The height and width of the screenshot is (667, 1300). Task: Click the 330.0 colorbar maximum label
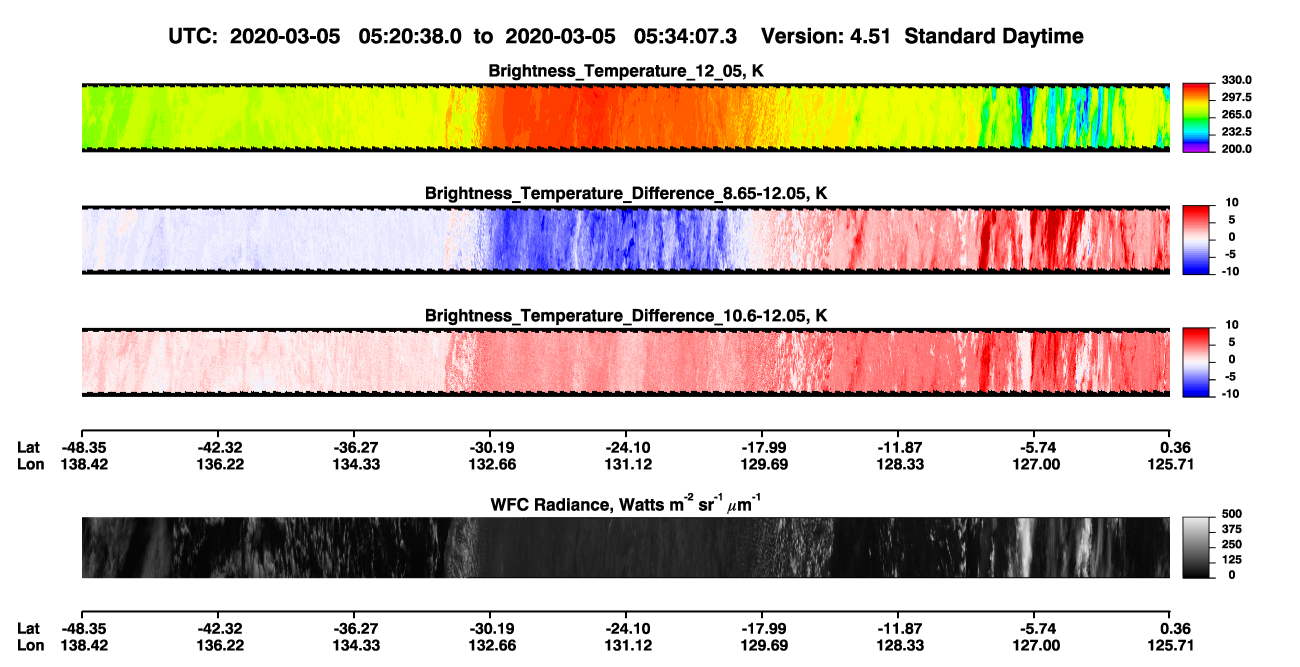point(1237,80)
